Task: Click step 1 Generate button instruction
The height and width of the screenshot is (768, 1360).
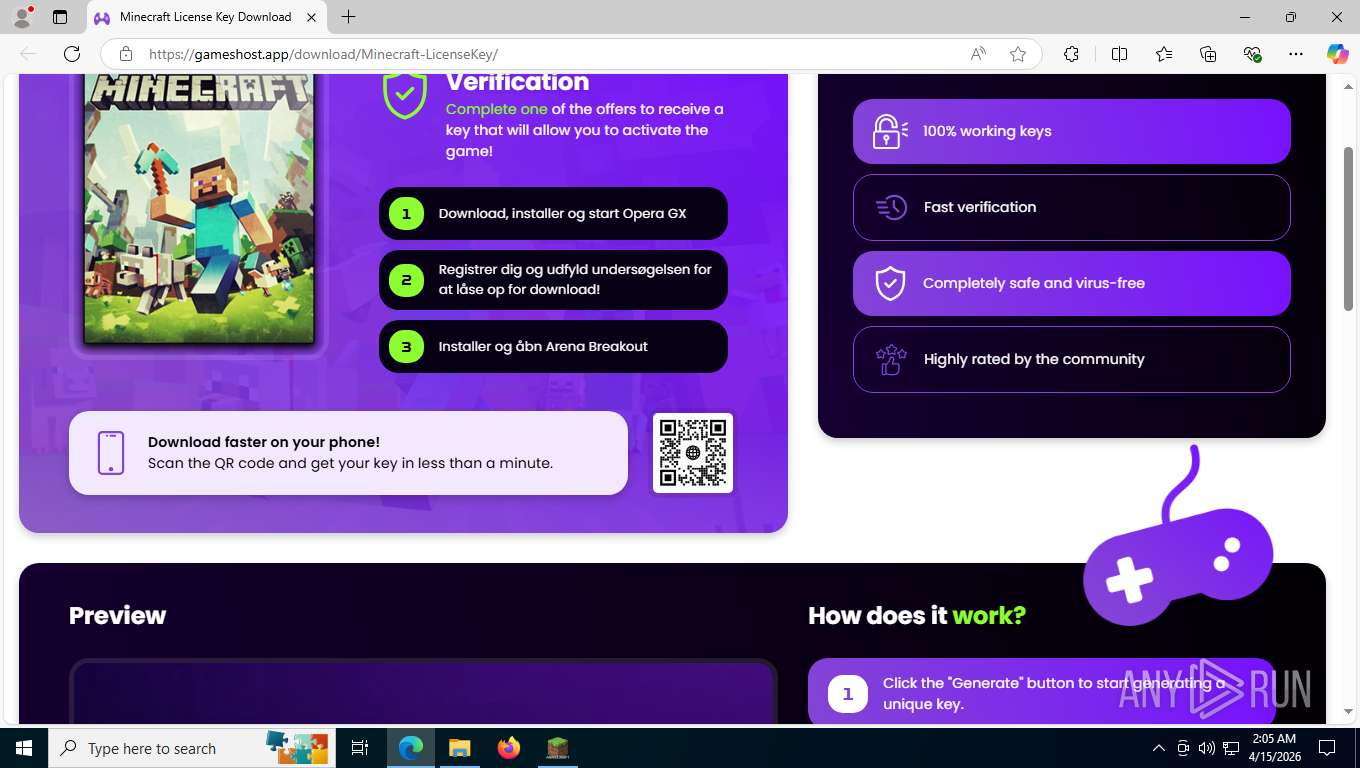Action: coord(1042,693)
